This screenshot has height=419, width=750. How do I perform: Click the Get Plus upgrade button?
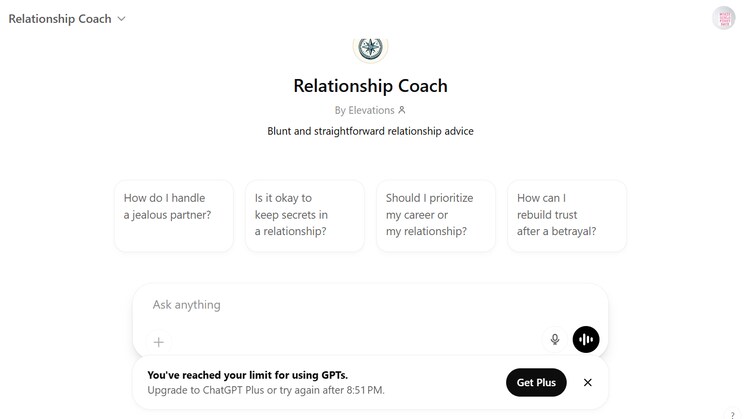[536, 382]
